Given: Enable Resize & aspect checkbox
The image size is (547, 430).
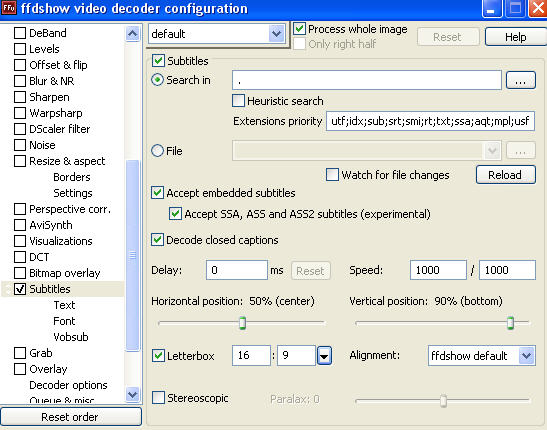Looking at the screenshot, I should click(20, 161).
